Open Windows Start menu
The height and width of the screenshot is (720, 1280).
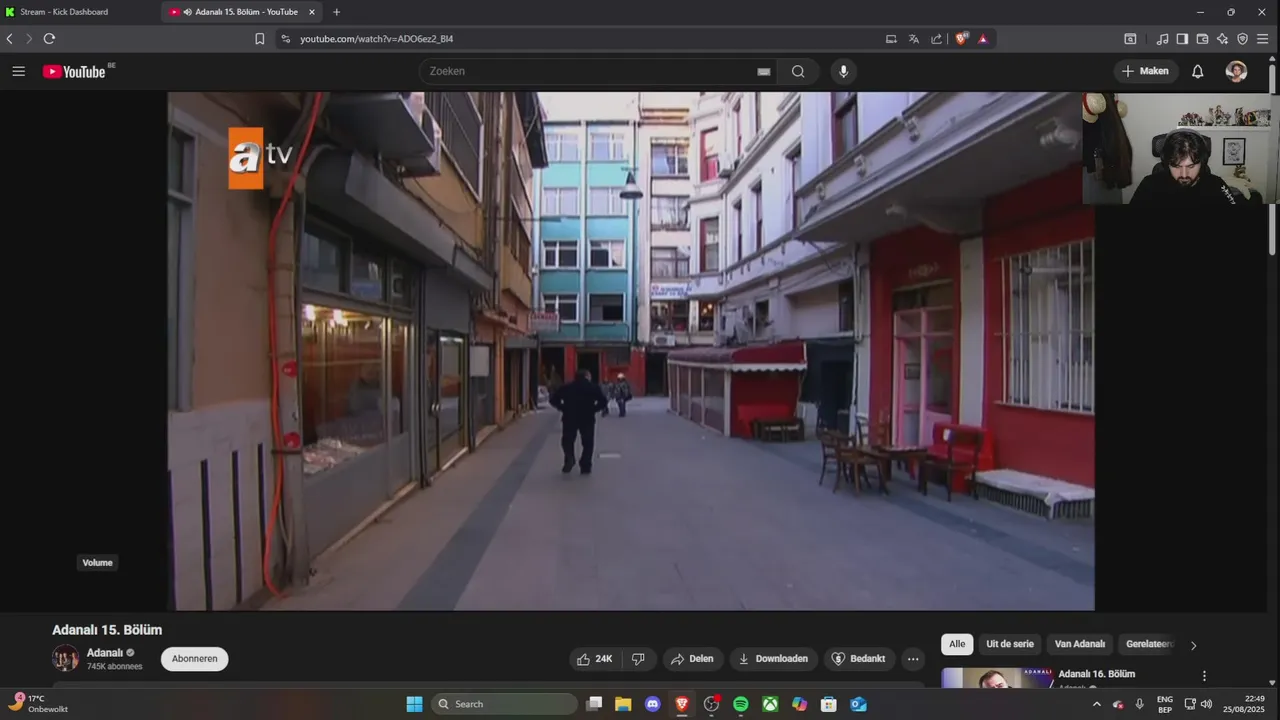[x=414, y=704]
